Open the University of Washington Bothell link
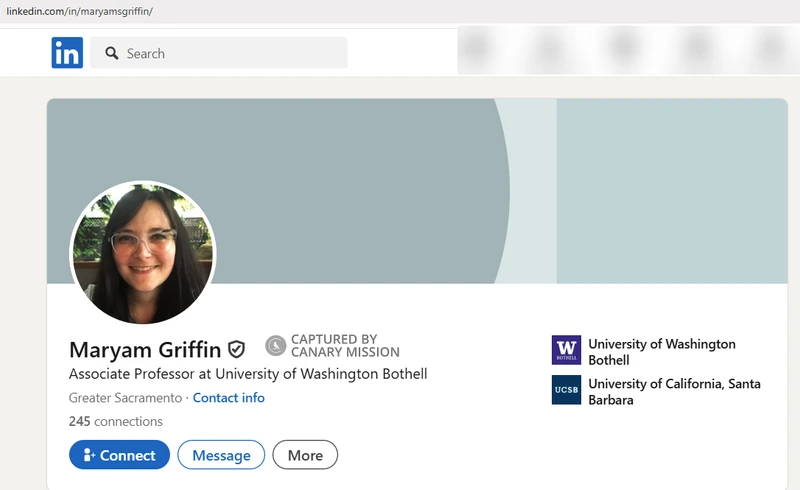This screenshot has width=800, height=490. click(x=662, y=352)
